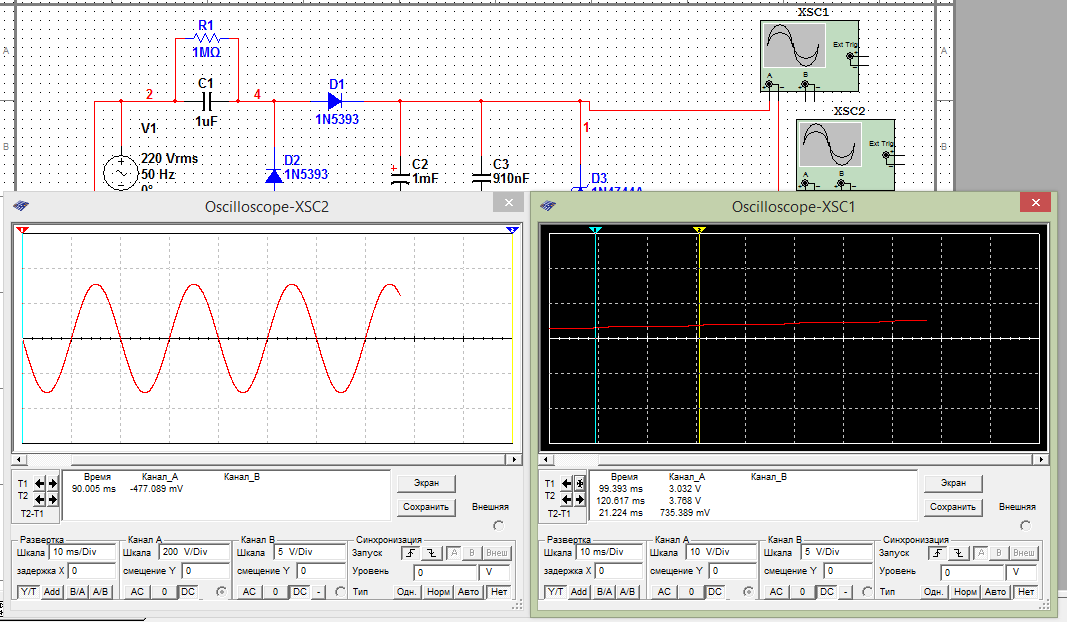This screenshot has height=622, width=1067.
Task: Toggle external trigger radio in XSC2
Action: click(x=499, y=525)
